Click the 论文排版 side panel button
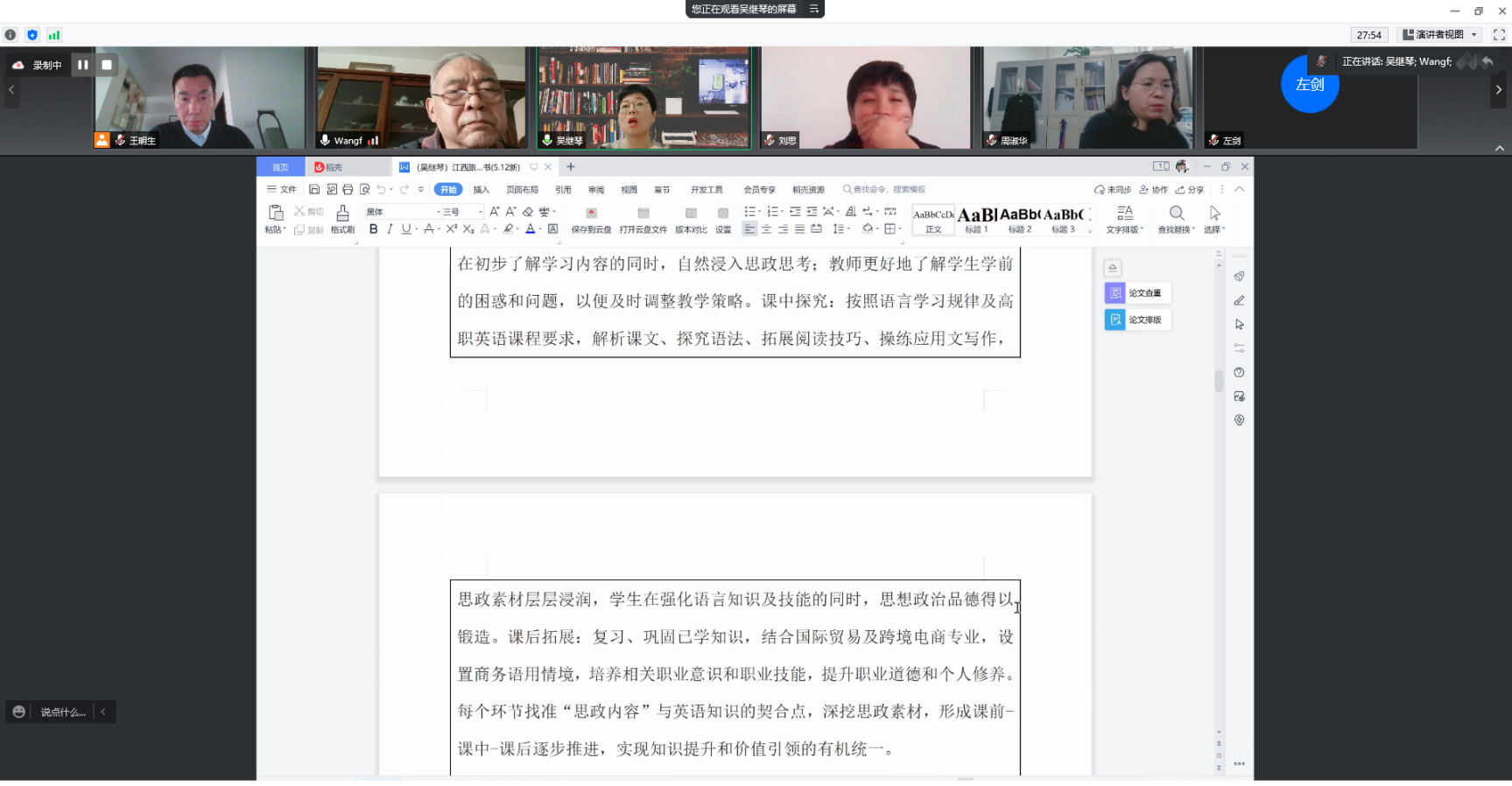 click(x=1137, y=320)
